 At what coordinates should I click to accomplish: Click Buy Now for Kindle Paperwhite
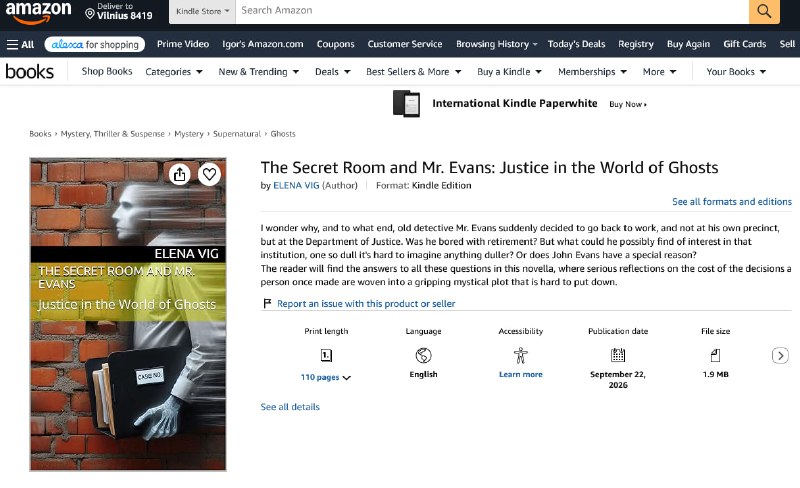pyautogui.click(x=628, y=104)
